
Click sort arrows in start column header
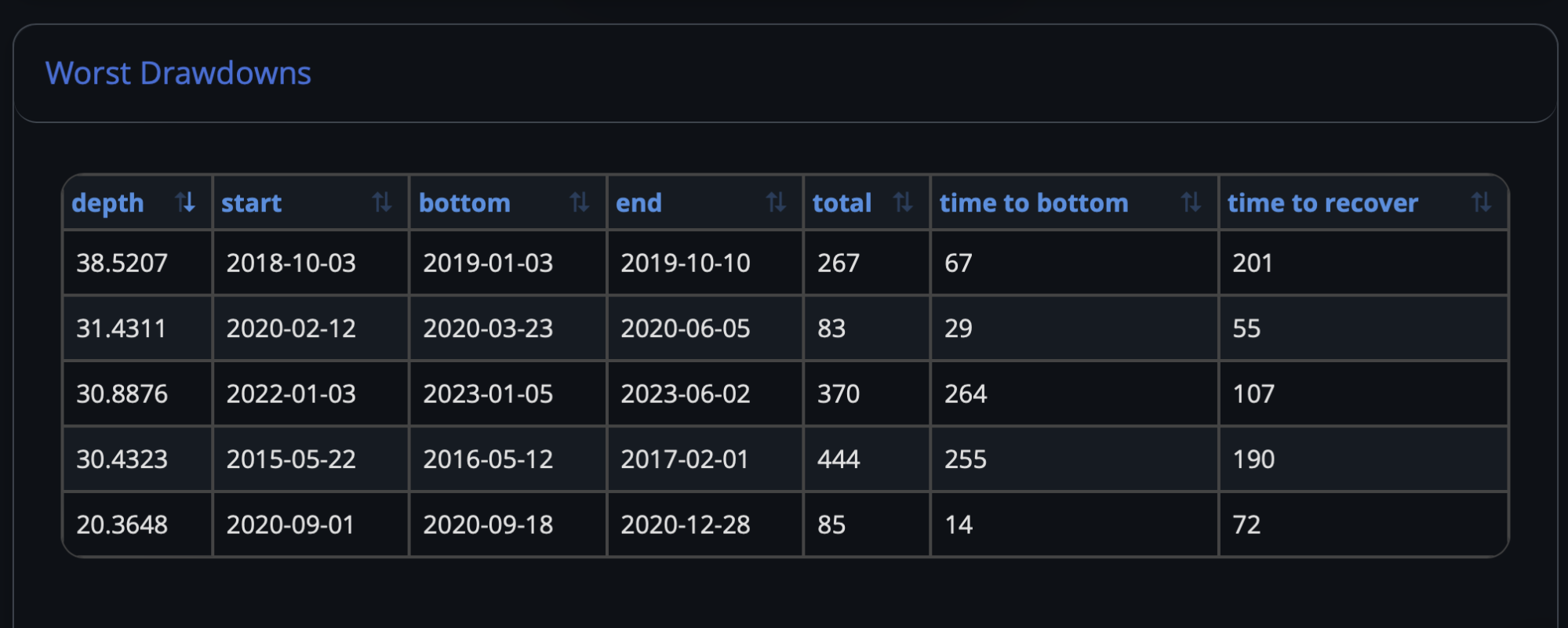(382, 202)
